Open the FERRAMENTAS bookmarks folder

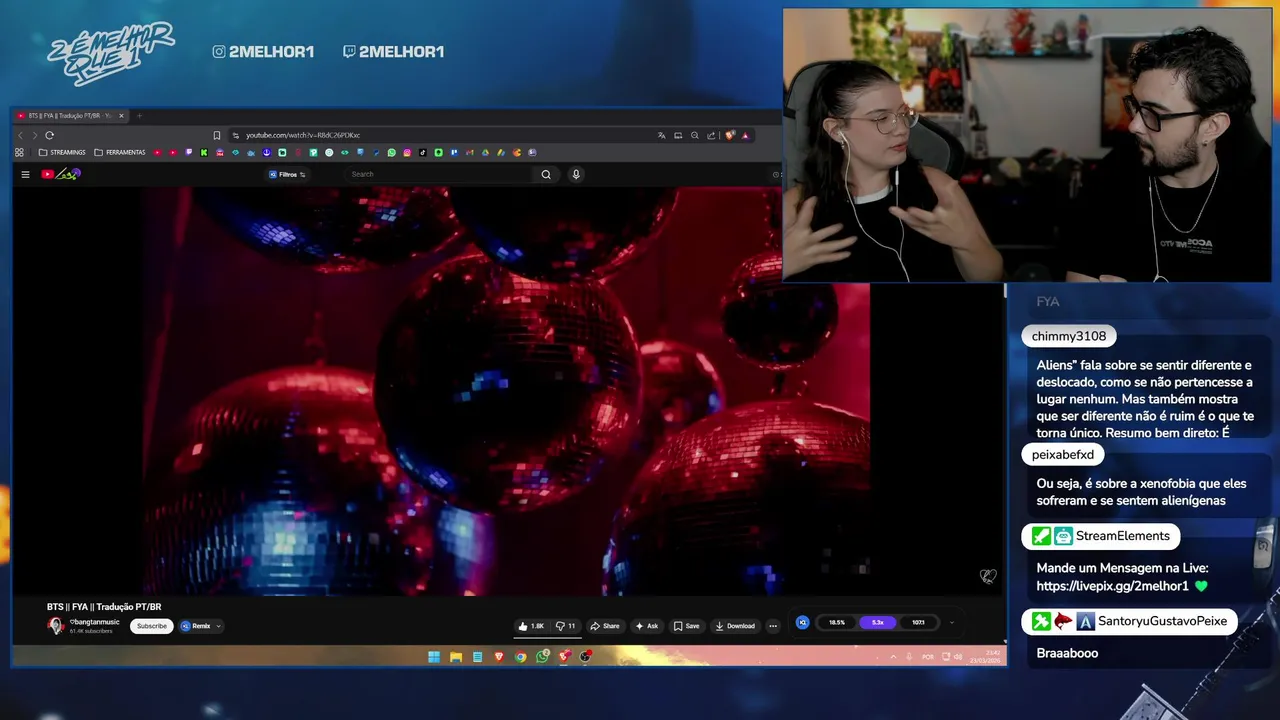click(x=119, y=152)
